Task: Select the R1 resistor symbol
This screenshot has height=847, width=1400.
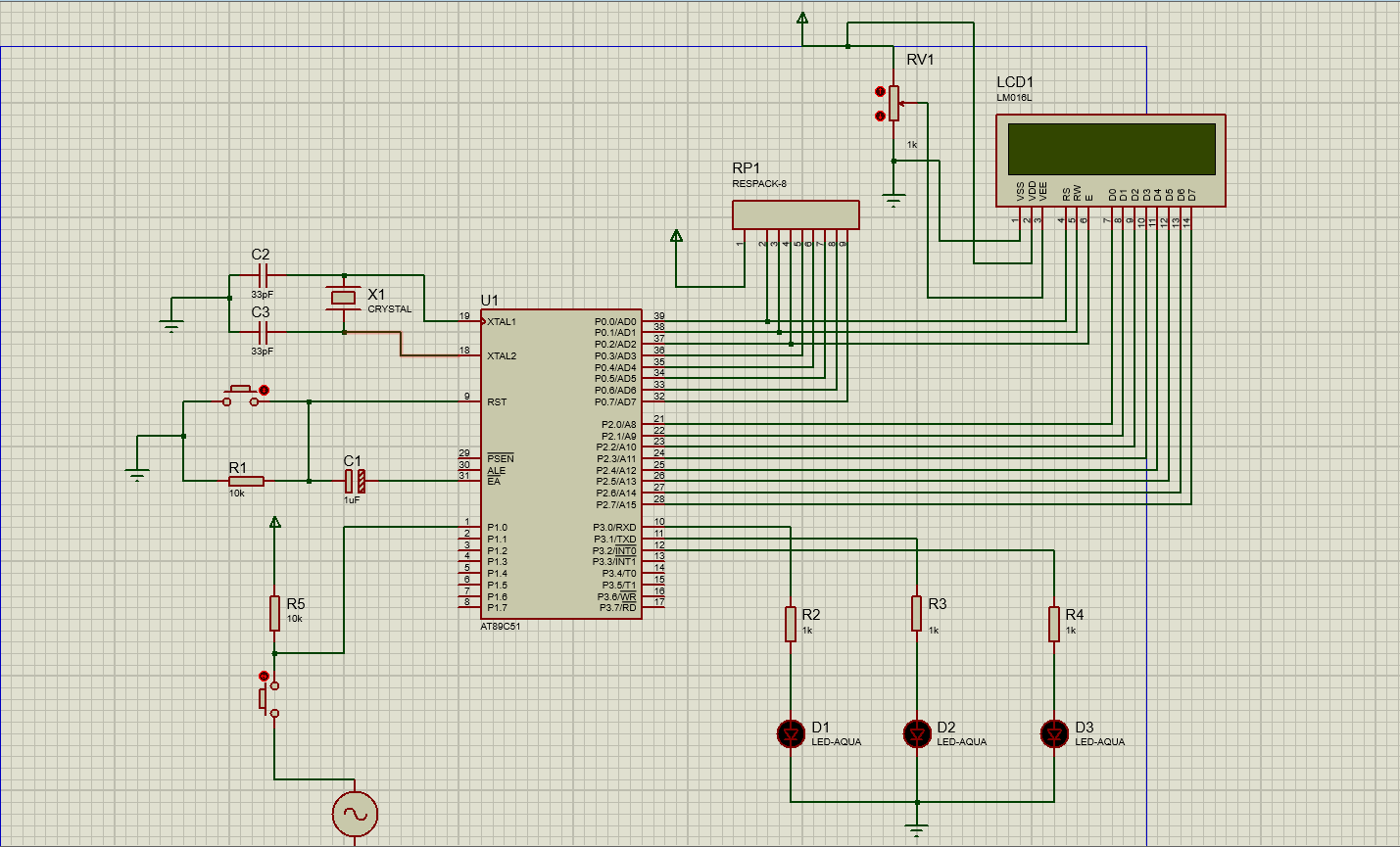Action: [246, 481]
